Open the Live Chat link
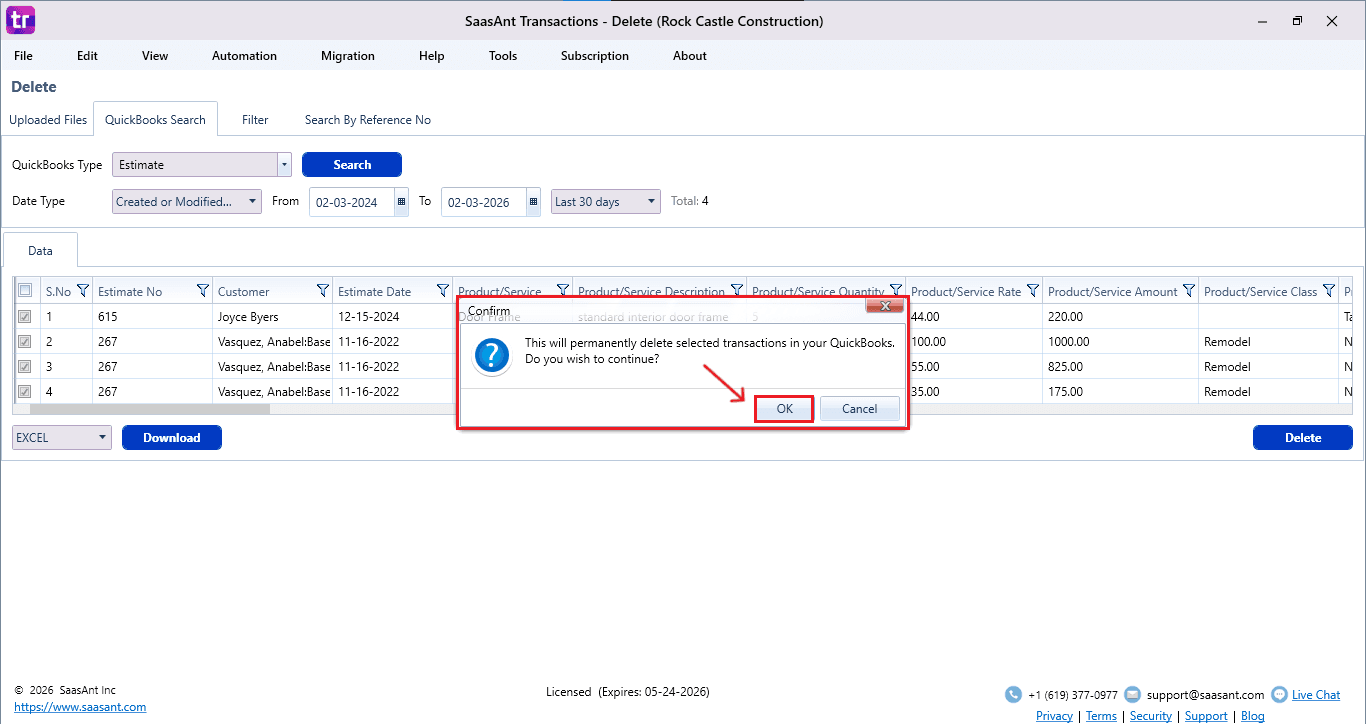This screenshot has width=1366, height=724. (x=1315, y=695)
